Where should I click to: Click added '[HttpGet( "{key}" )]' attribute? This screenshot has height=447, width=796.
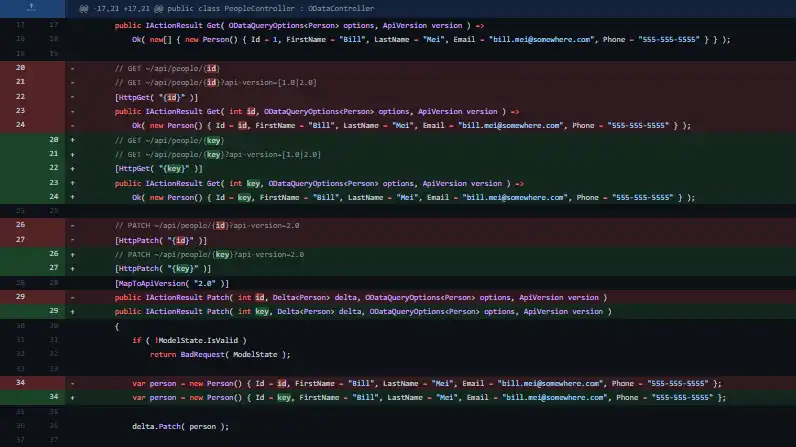coord(158,169)
